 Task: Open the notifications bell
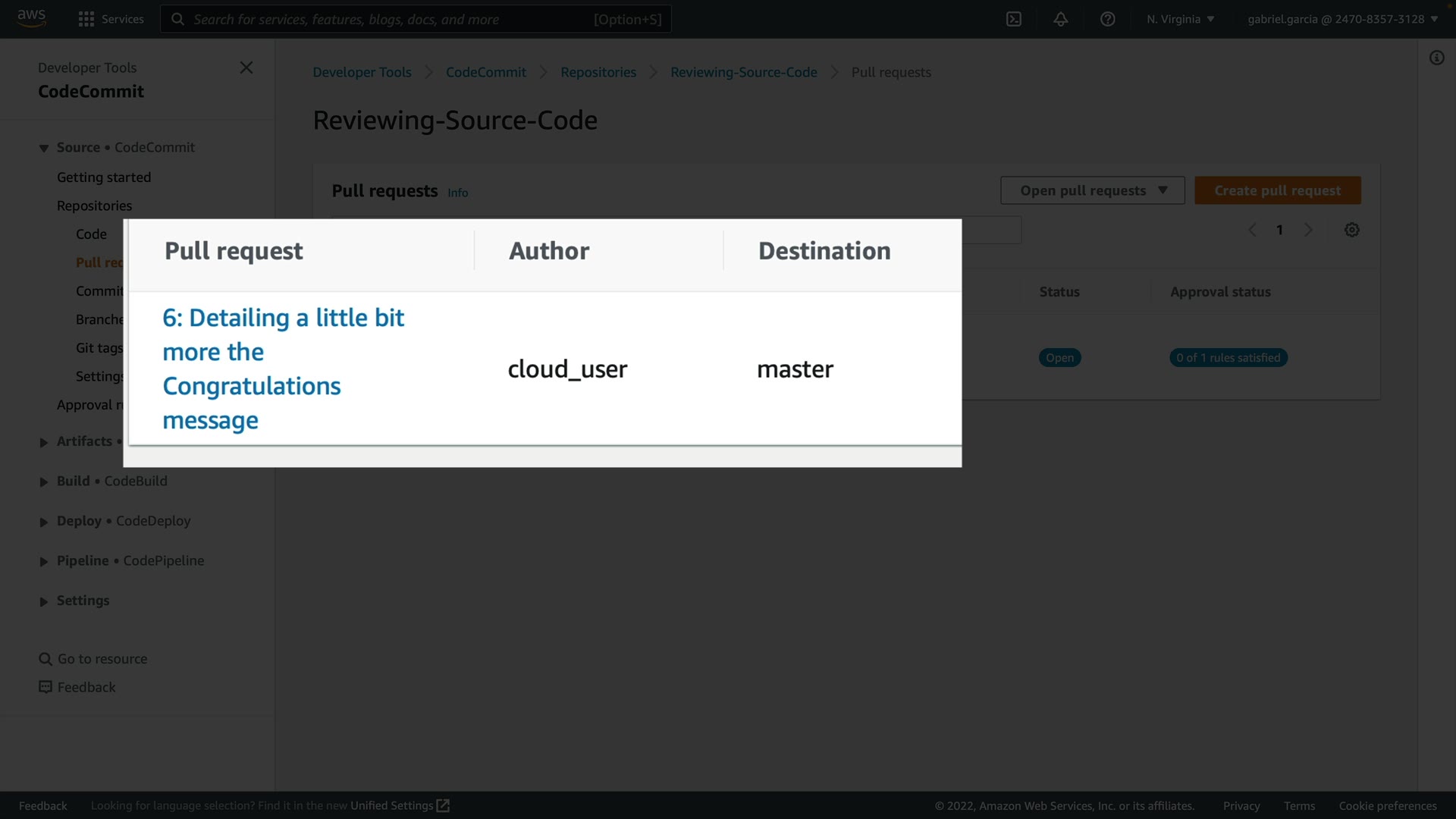1061,19
